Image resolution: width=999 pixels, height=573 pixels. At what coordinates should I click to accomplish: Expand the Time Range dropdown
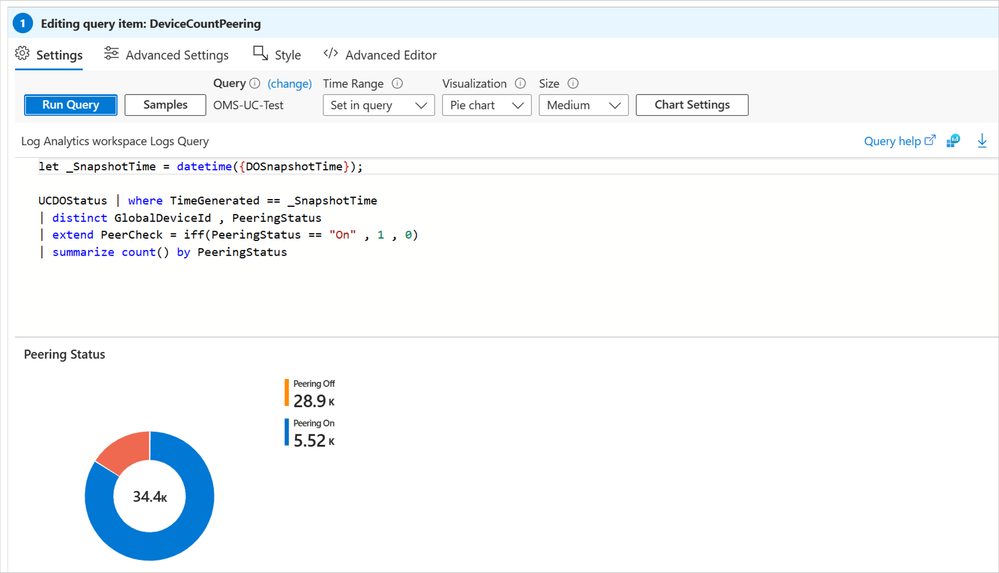378,105
